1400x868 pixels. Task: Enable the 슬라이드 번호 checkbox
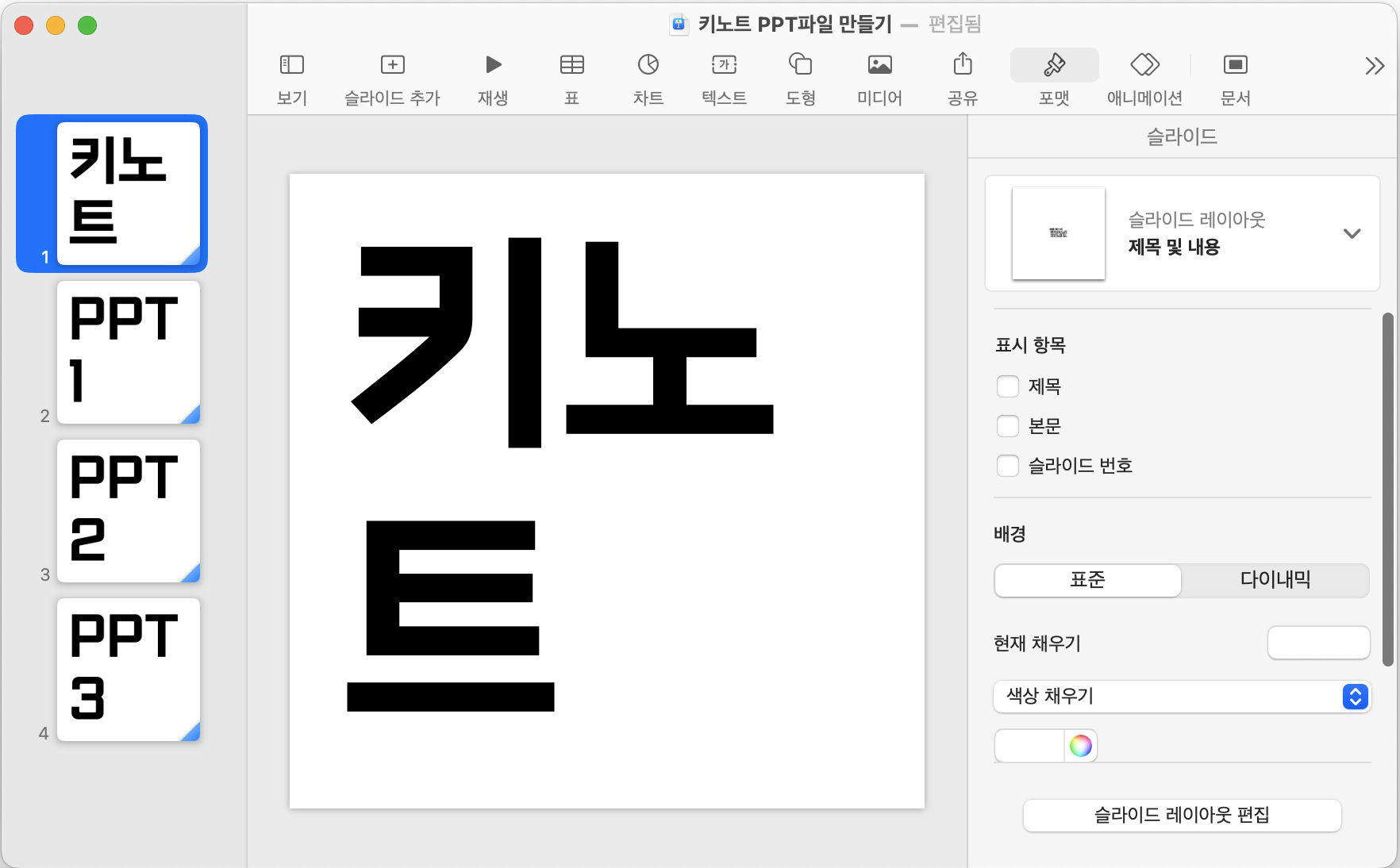(x=1007, y=466)
